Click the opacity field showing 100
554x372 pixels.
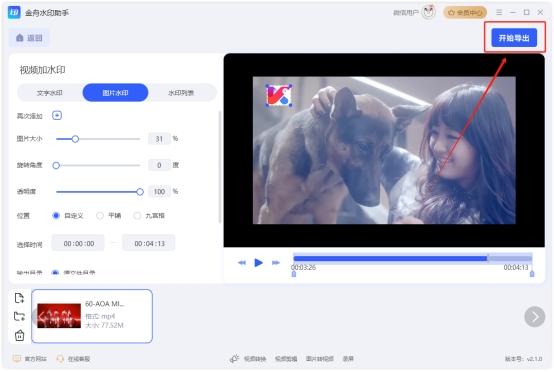(159, 192)
